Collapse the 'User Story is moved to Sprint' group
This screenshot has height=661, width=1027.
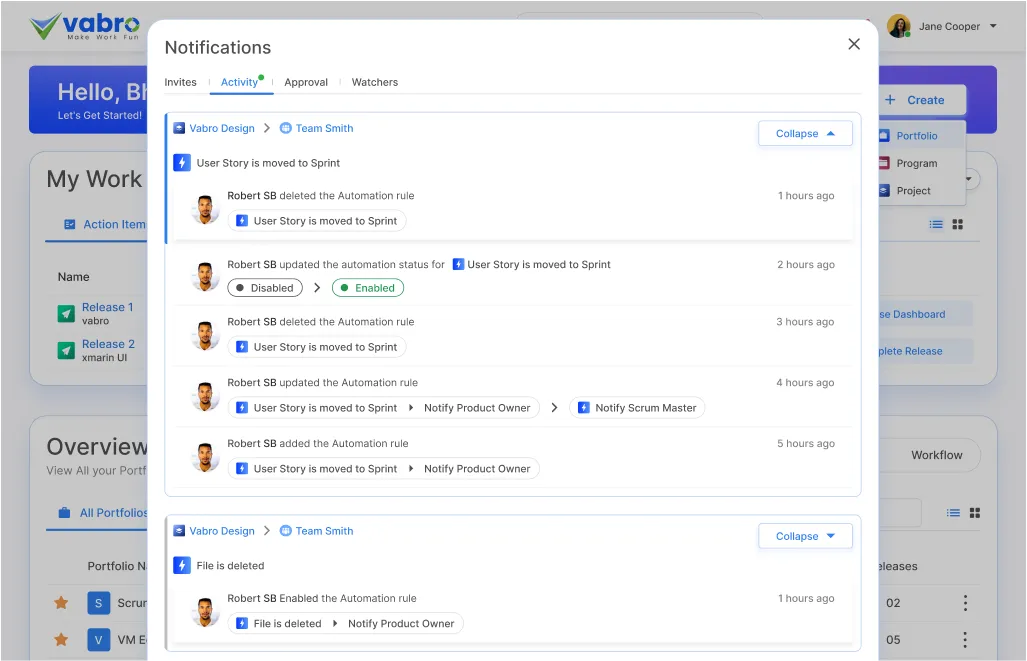pyautogui.click(x=805, y=133)
